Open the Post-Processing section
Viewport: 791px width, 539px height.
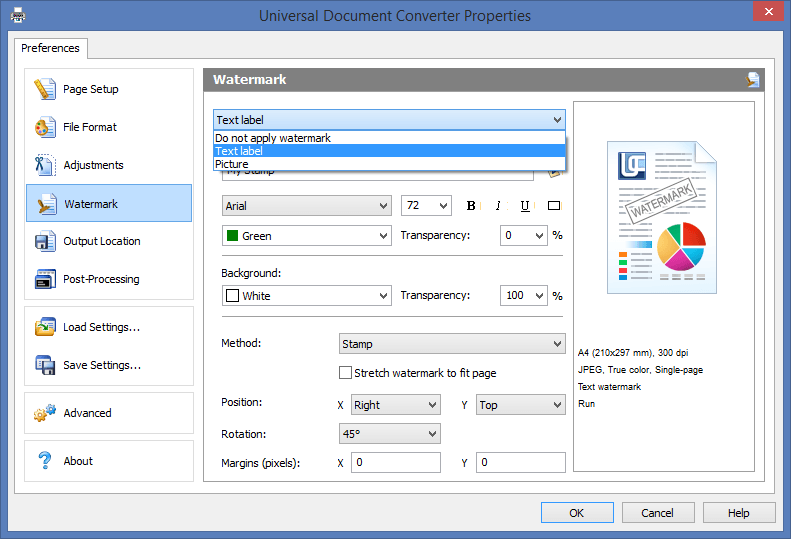point(109,279)
